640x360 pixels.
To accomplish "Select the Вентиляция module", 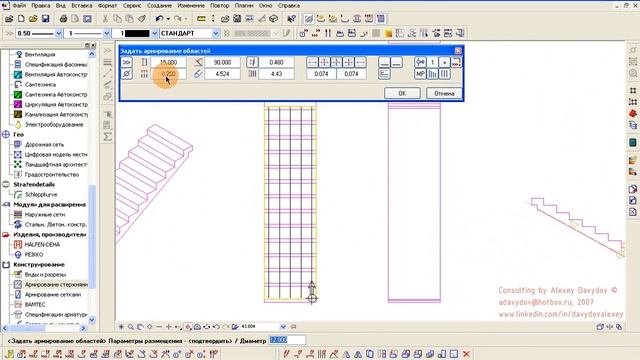I will coord(40,54).
